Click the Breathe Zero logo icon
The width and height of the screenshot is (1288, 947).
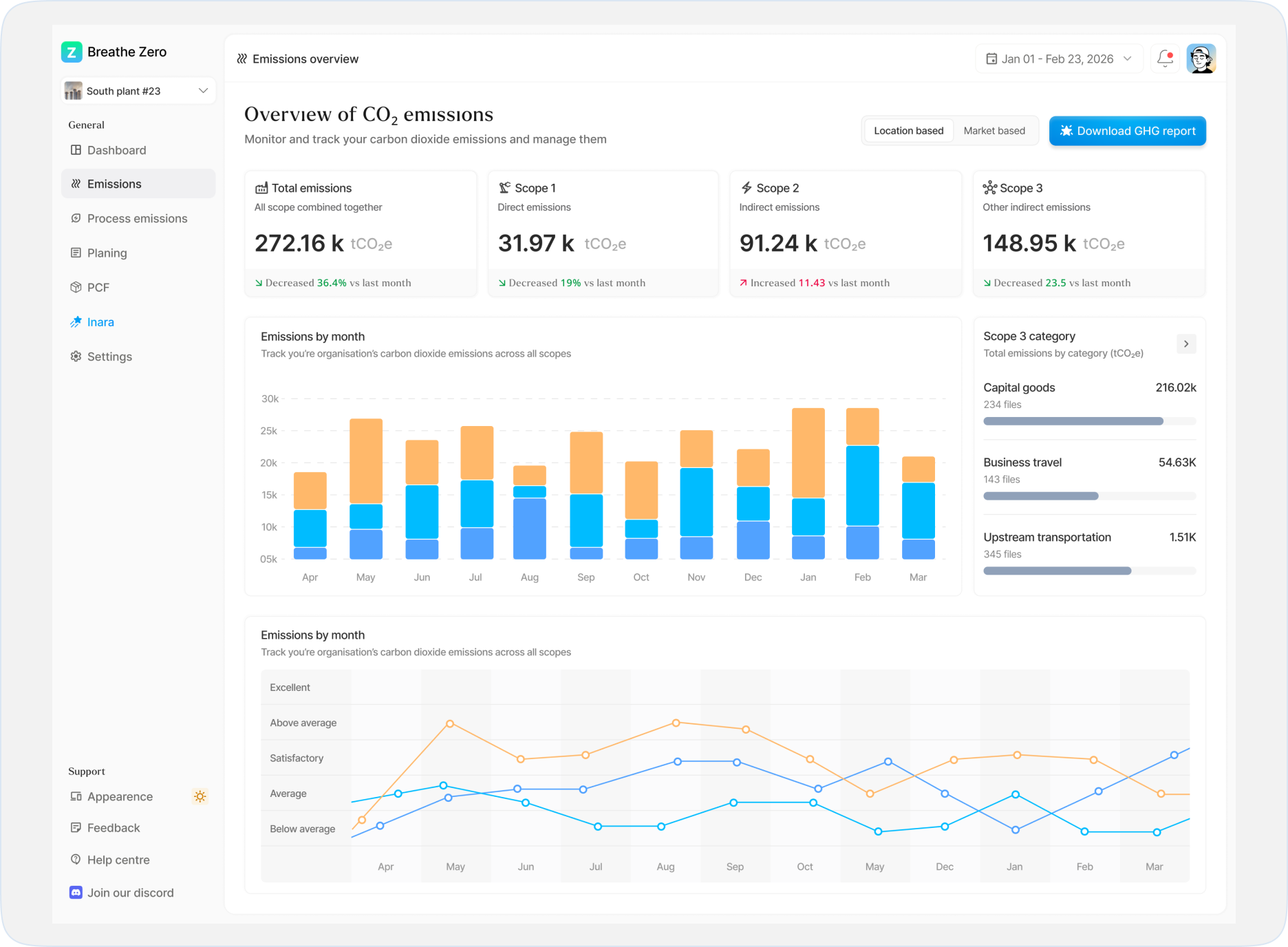point(72,52)
